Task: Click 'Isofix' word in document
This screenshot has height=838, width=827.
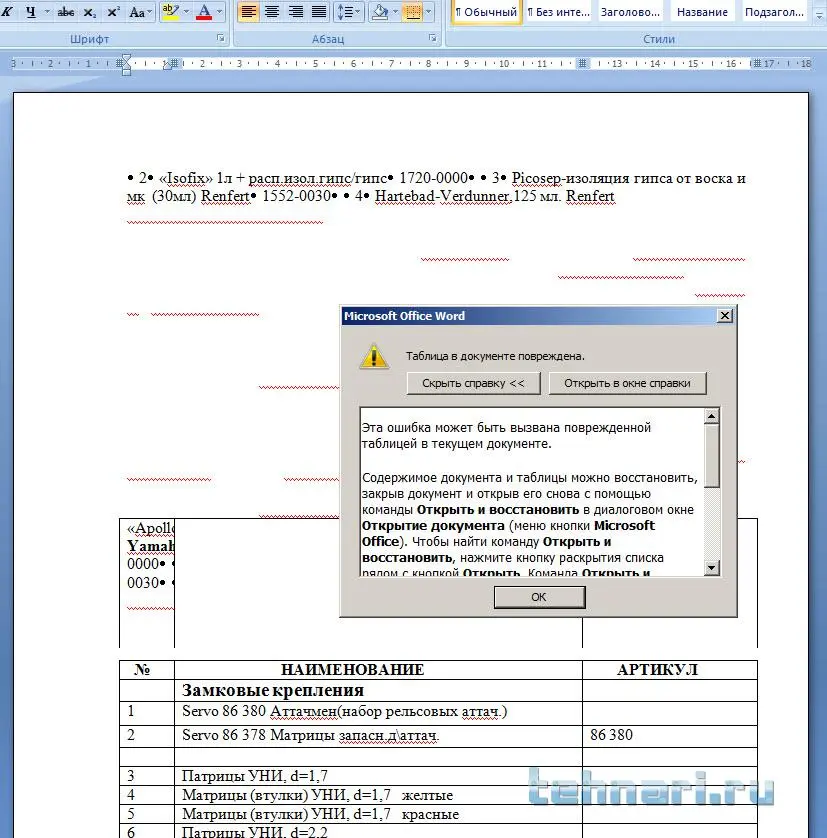Action: click(186, 178)
